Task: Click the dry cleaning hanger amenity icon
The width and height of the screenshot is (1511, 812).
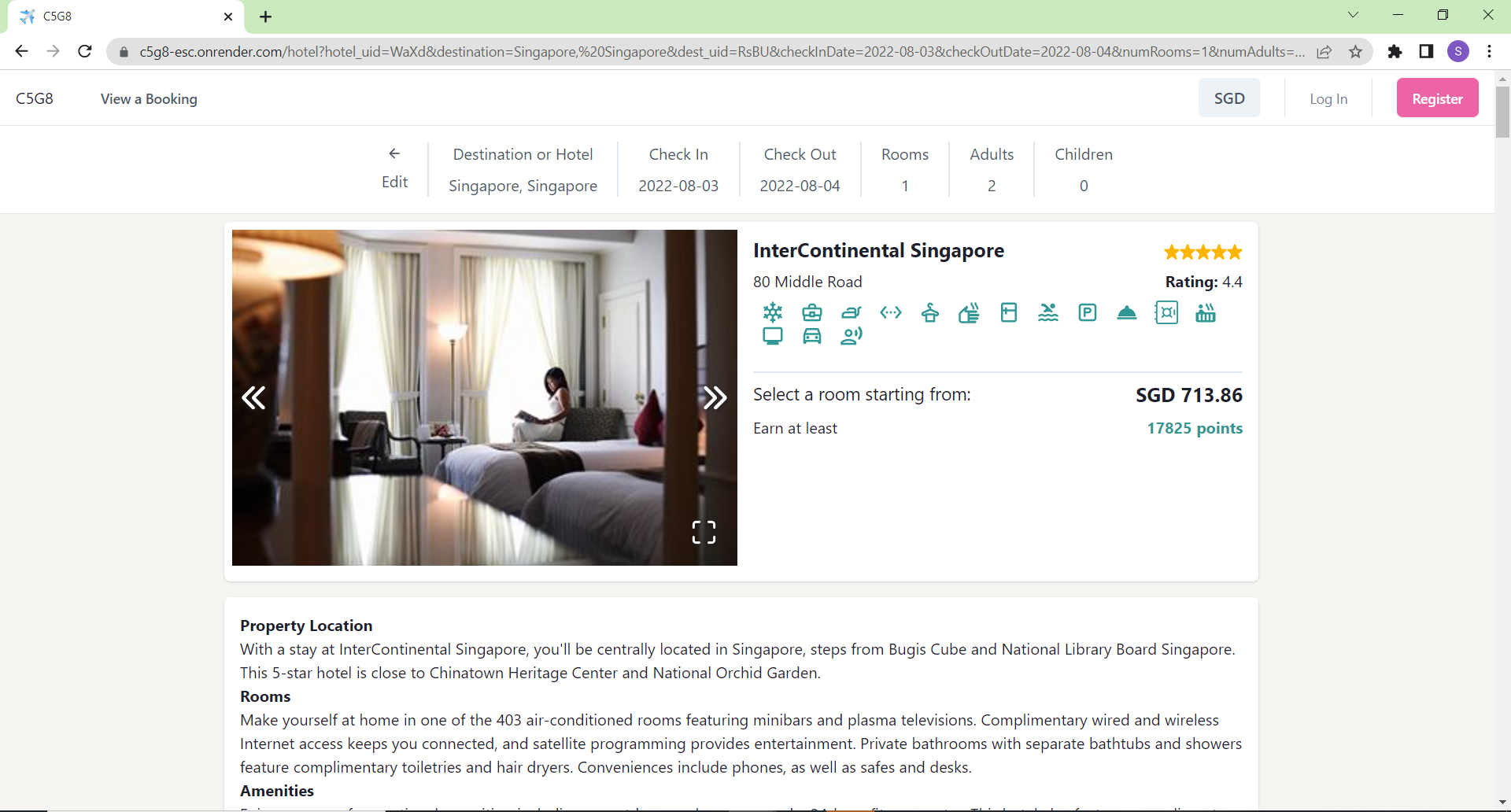Action: [x=930, y=312]
